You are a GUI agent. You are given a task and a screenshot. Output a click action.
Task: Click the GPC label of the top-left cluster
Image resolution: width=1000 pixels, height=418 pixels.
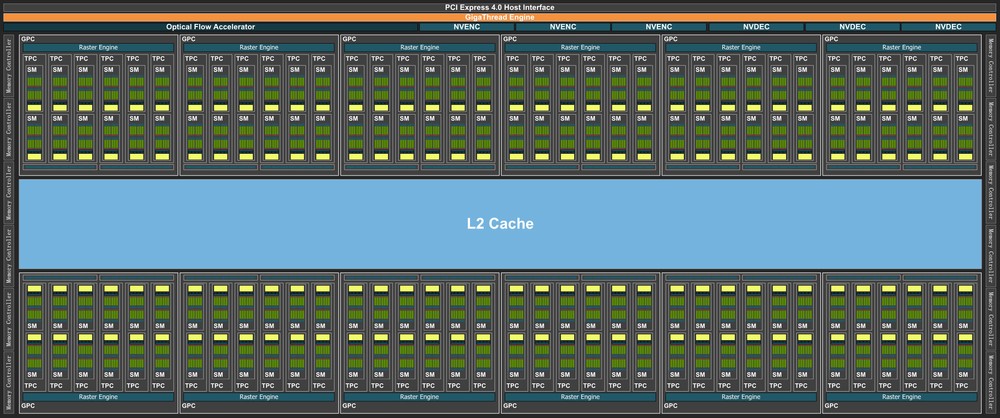[29, 39]
